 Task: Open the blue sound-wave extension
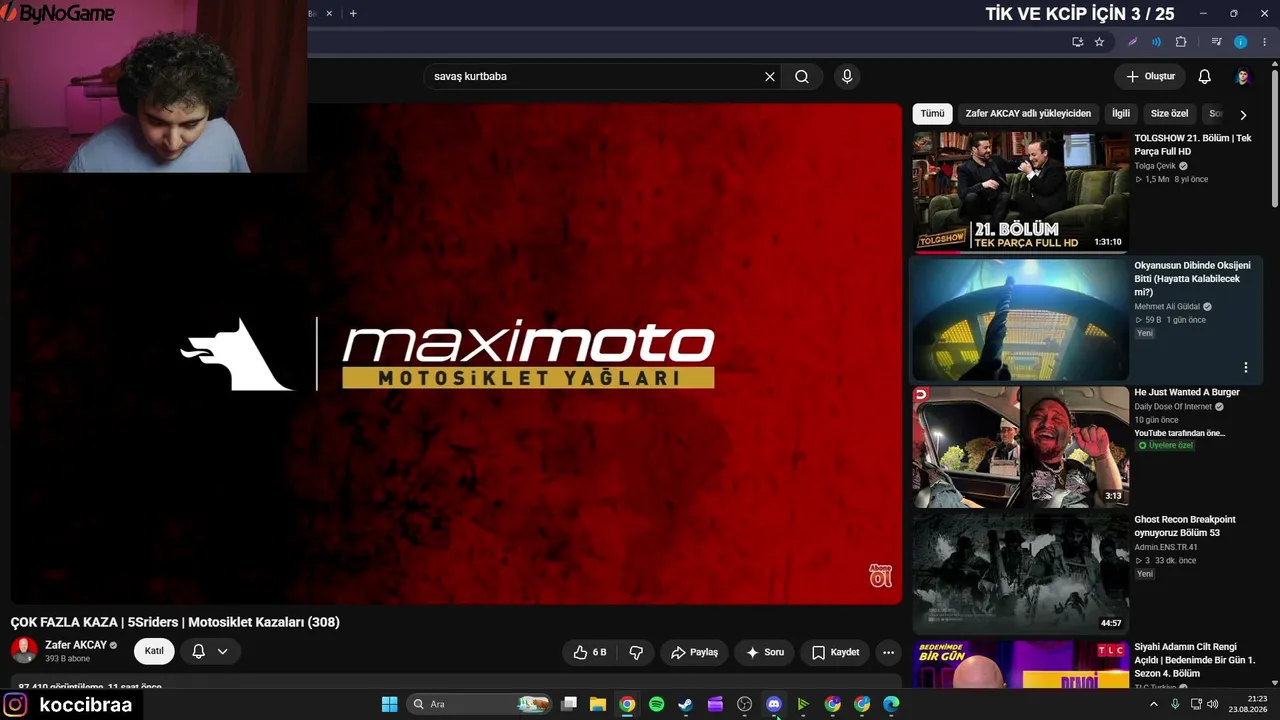pyautogui.click(x=1157, y=42)
